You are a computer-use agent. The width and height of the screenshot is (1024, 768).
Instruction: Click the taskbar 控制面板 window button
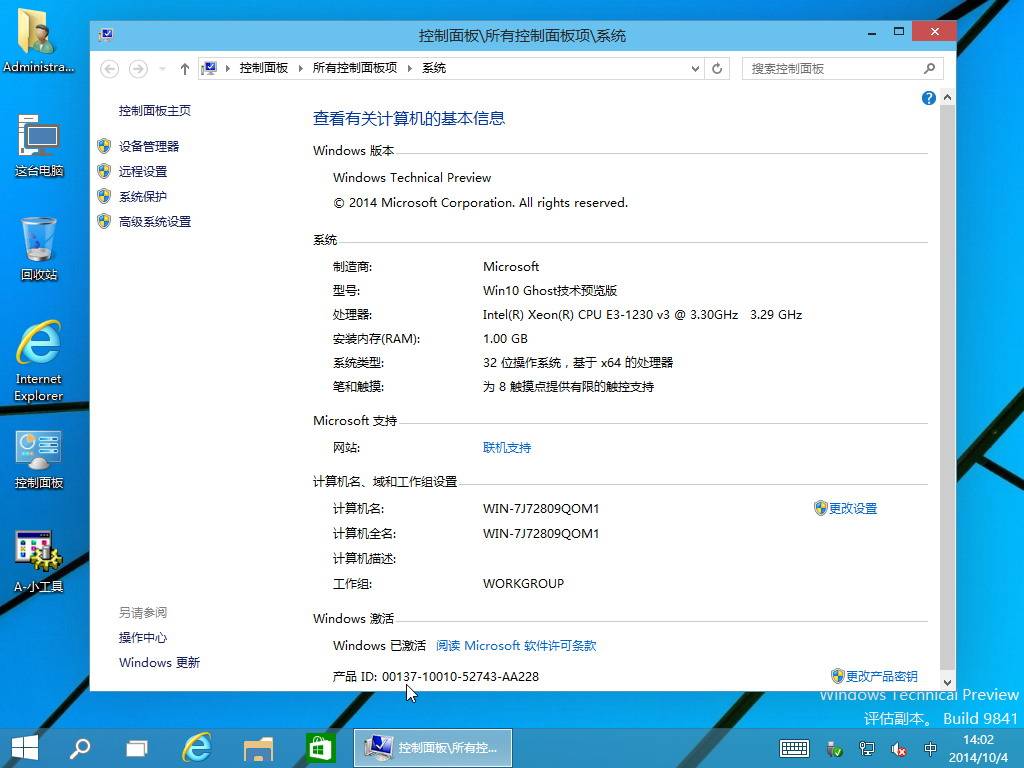coord(433,748)
